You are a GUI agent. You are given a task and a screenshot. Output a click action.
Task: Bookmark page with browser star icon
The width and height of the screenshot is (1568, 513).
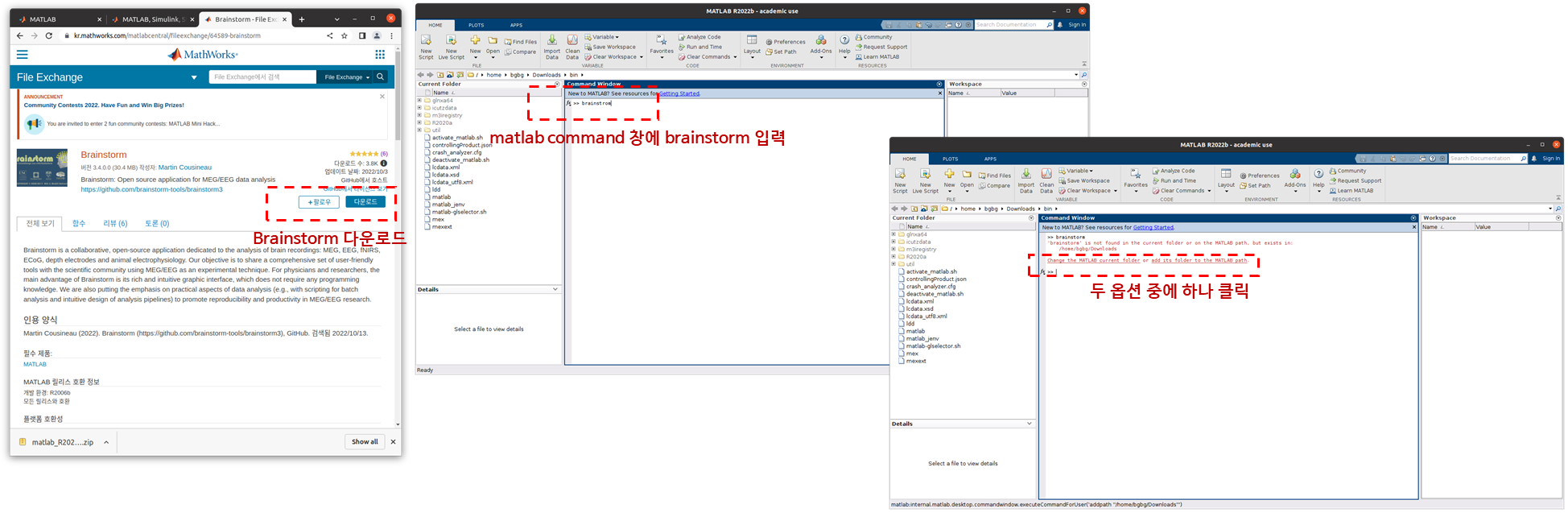pos(345,35)
